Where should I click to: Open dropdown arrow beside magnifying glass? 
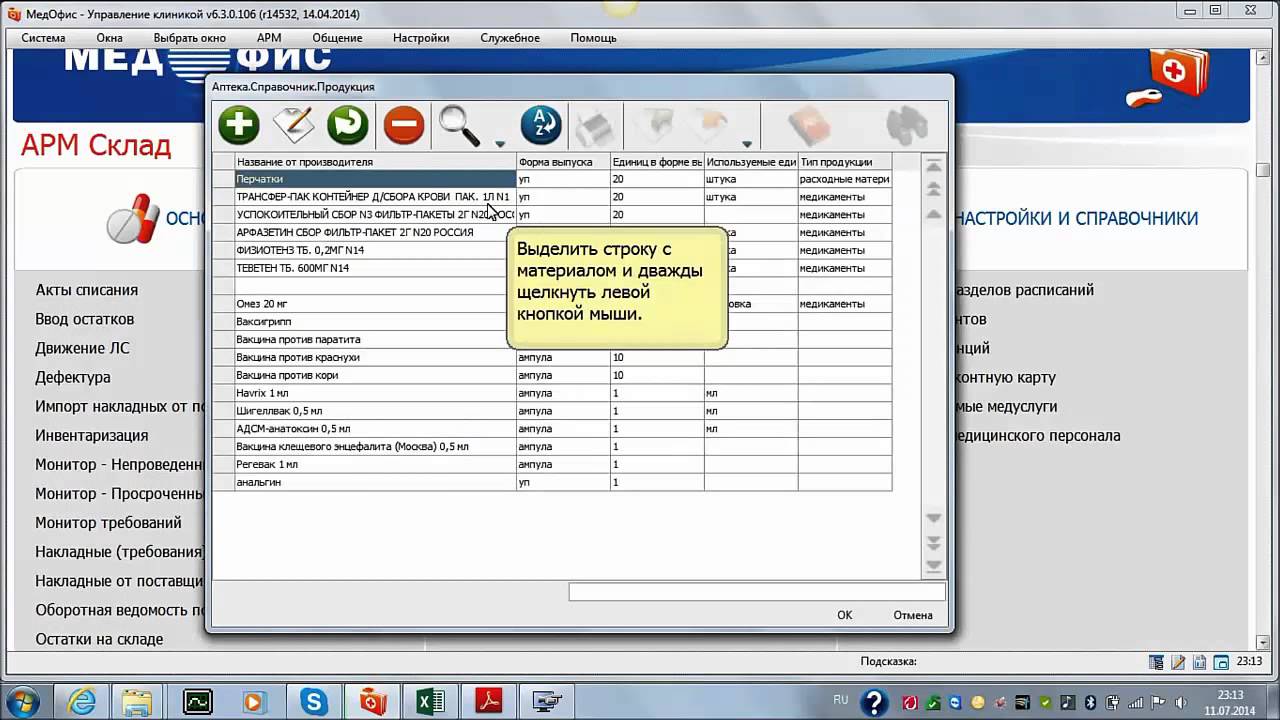[x=500, y=144]
